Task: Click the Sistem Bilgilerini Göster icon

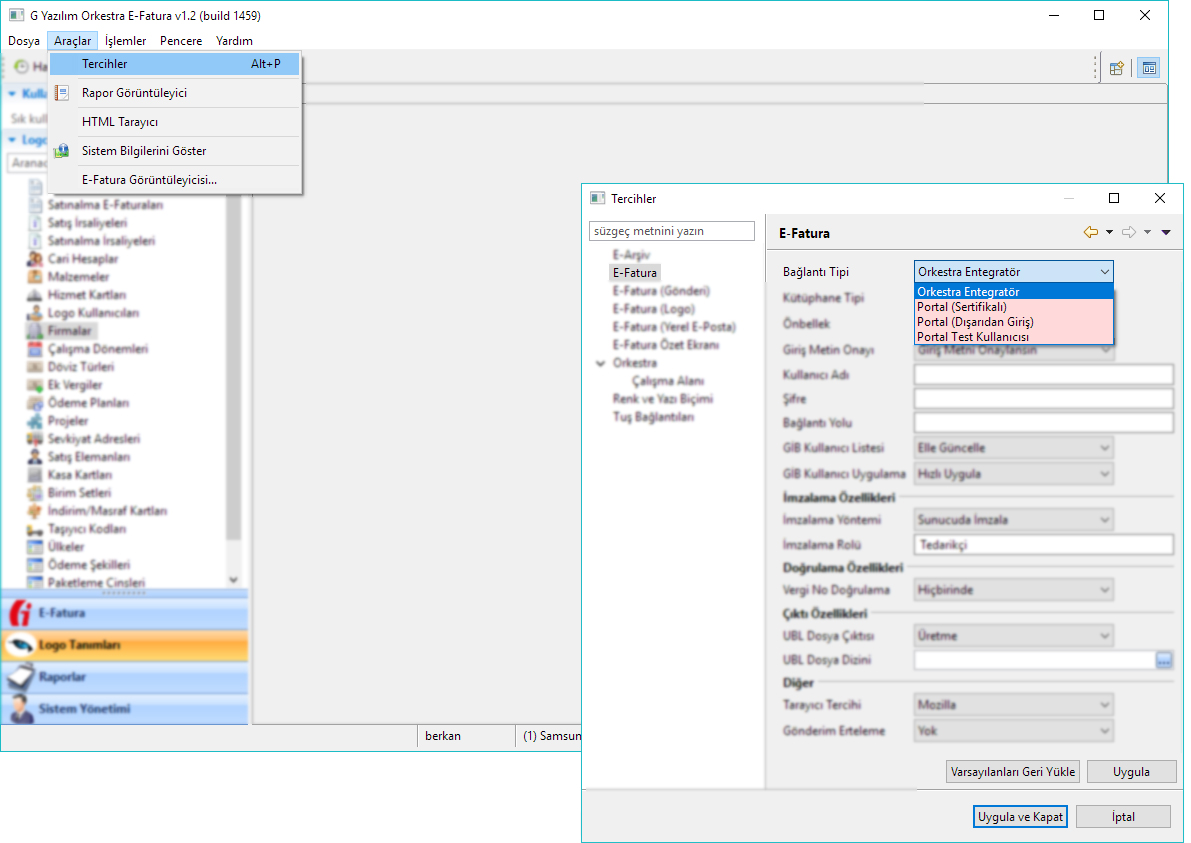Action: (62, 150)
